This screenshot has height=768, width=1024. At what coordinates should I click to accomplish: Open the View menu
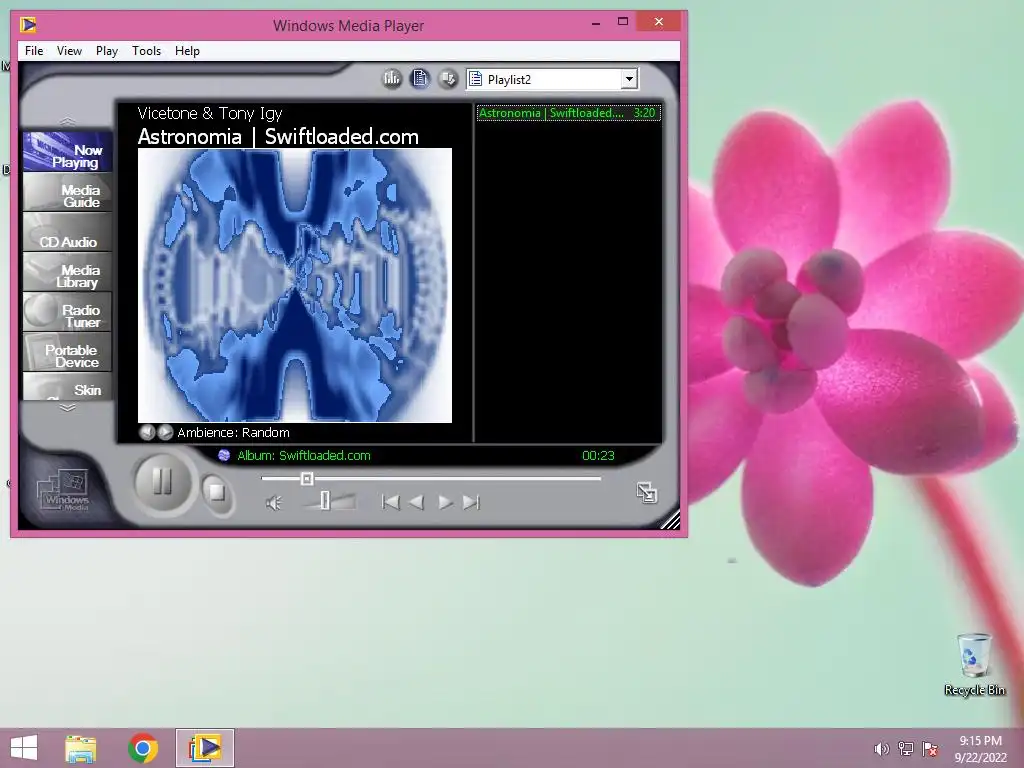[69, 51]
